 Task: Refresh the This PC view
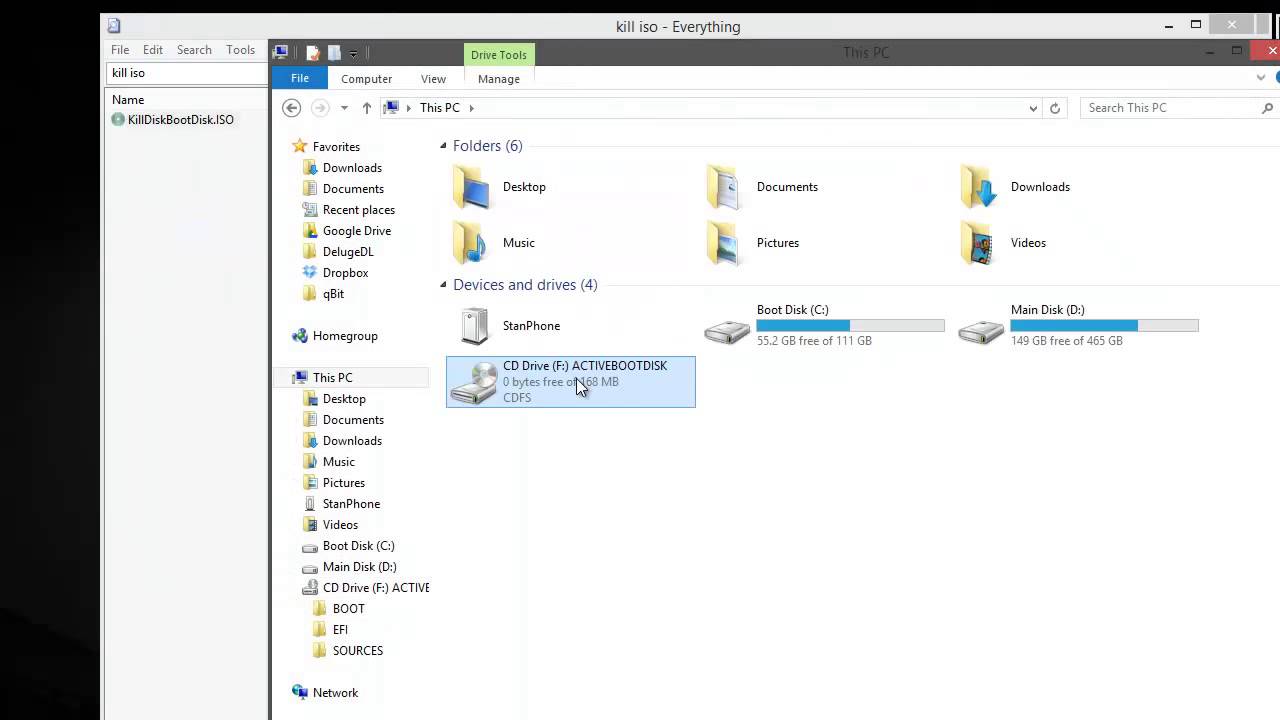pos(1054,108)
